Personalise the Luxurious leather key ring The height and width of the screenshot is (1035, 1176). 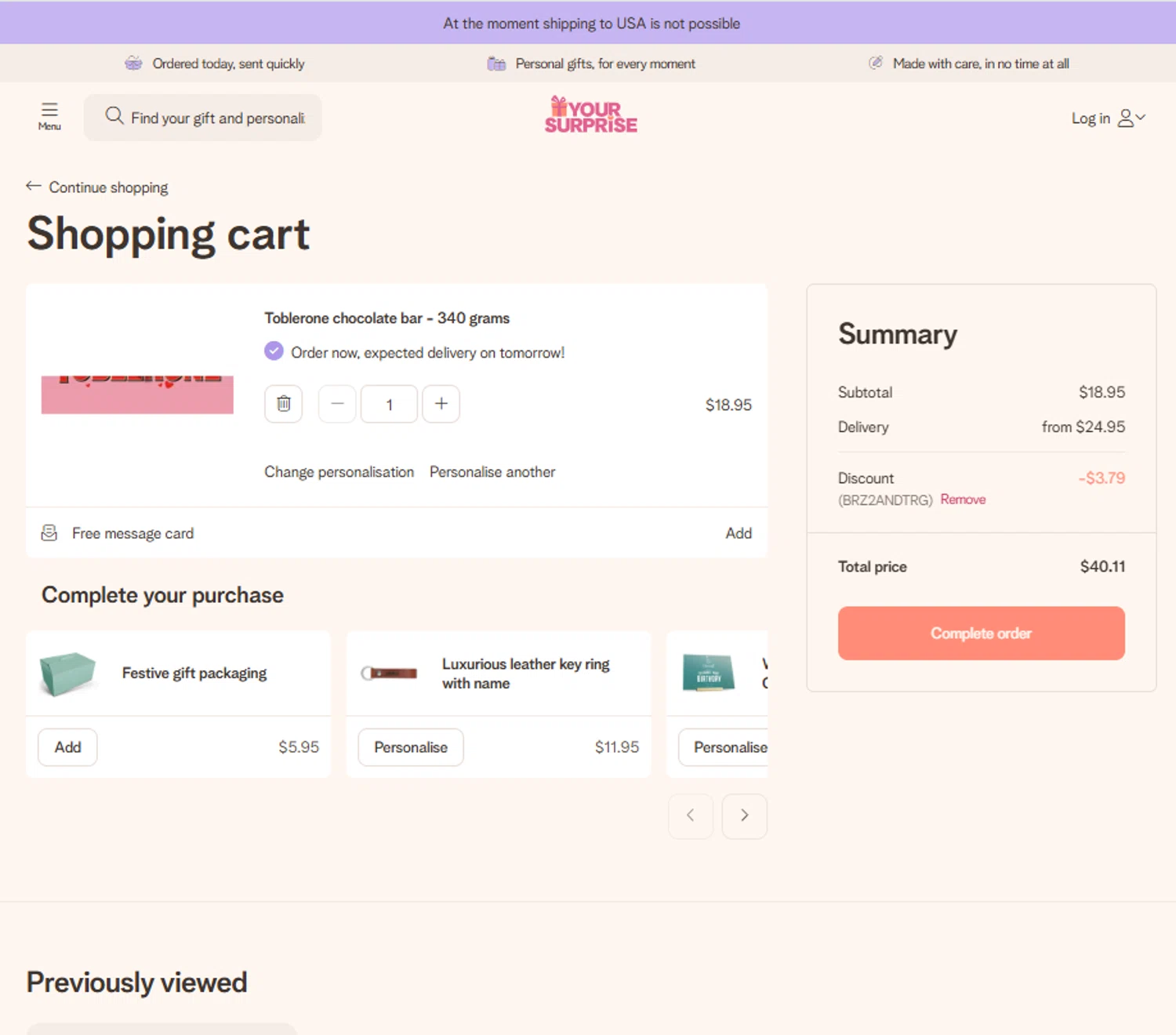(x=411, y=747)
